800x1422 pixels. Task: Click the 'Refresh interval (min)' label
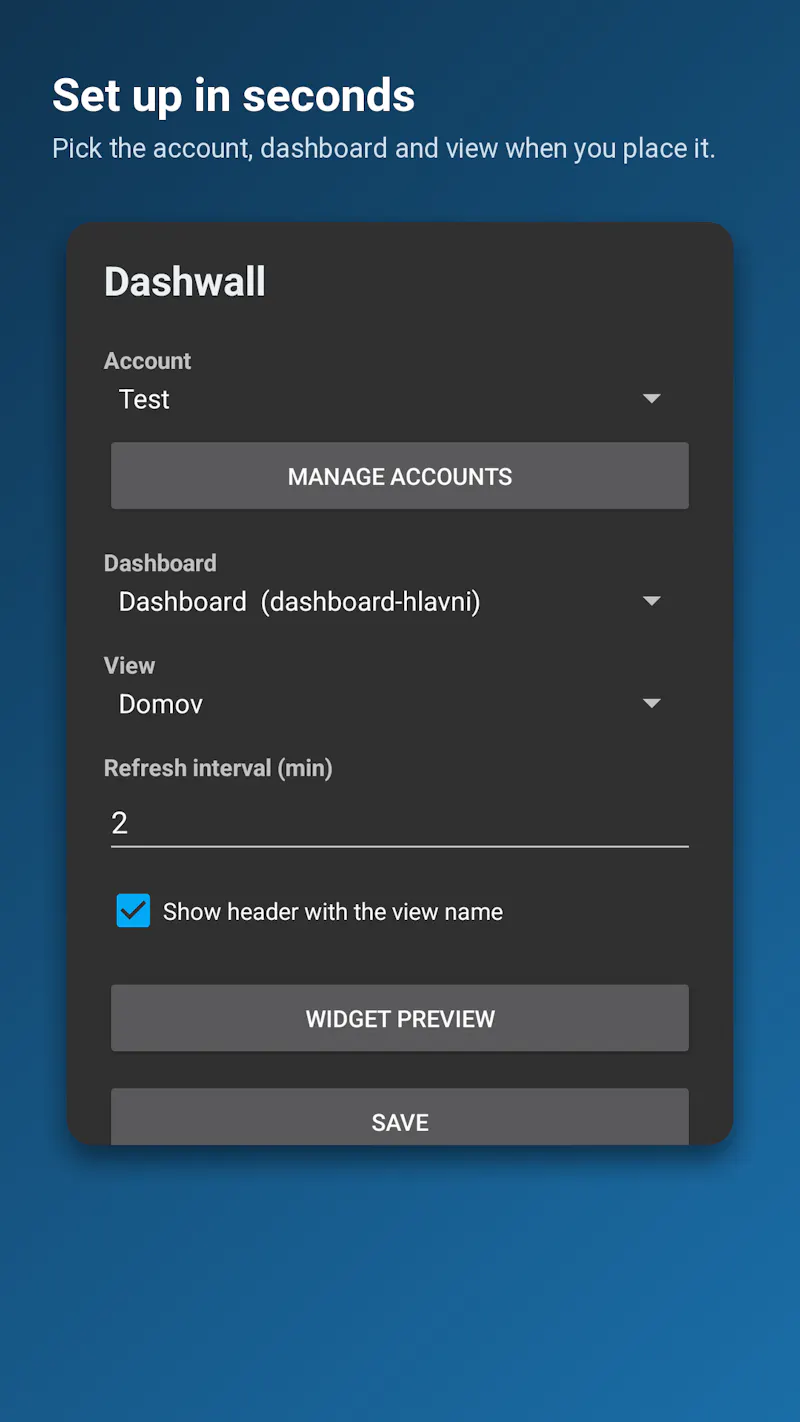tap(218, 768)
